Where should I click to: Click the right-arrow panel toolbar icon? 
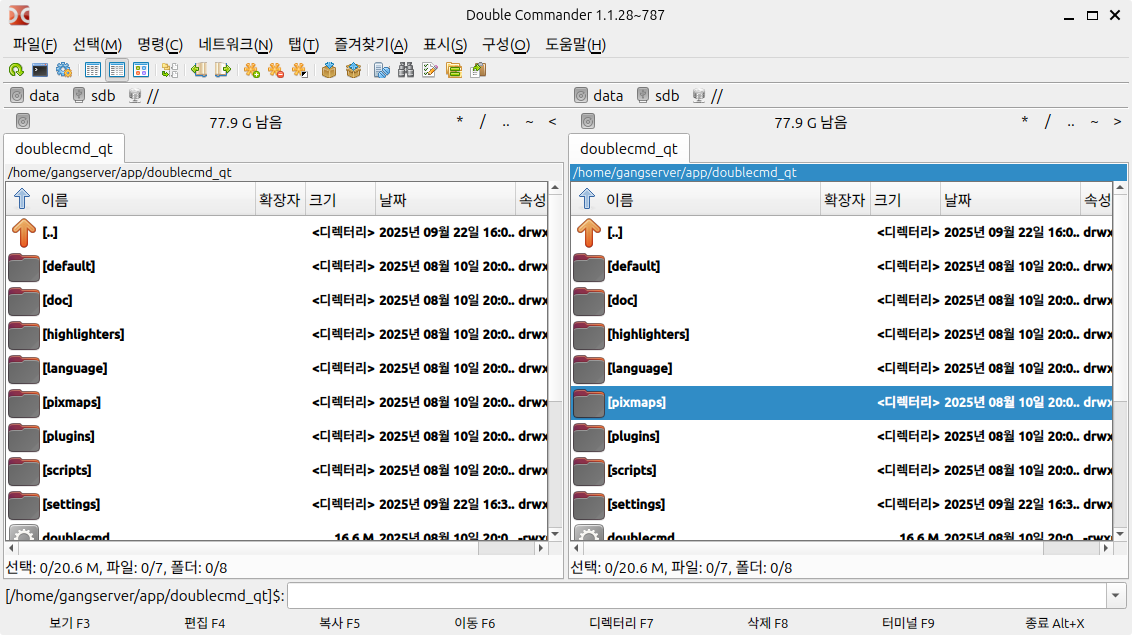click(222, 70)
